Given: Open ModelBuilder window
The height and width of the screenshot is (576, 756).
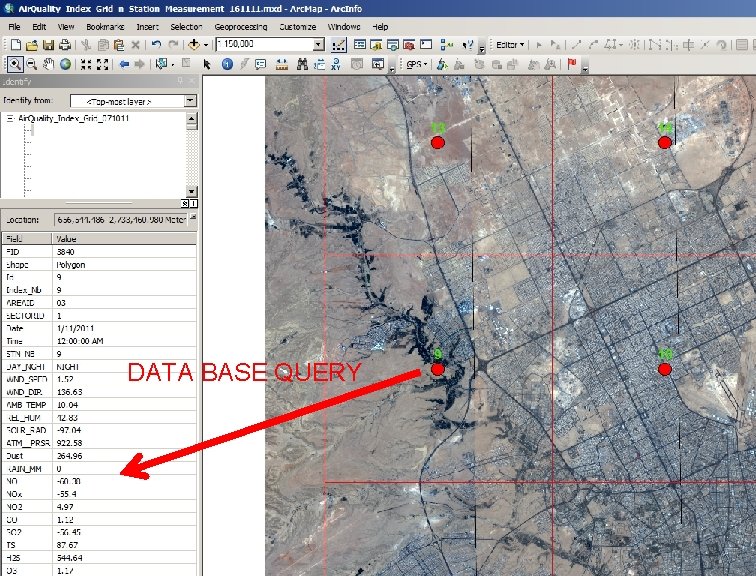Looking at the screenshot, I should [x=446, y=45].
